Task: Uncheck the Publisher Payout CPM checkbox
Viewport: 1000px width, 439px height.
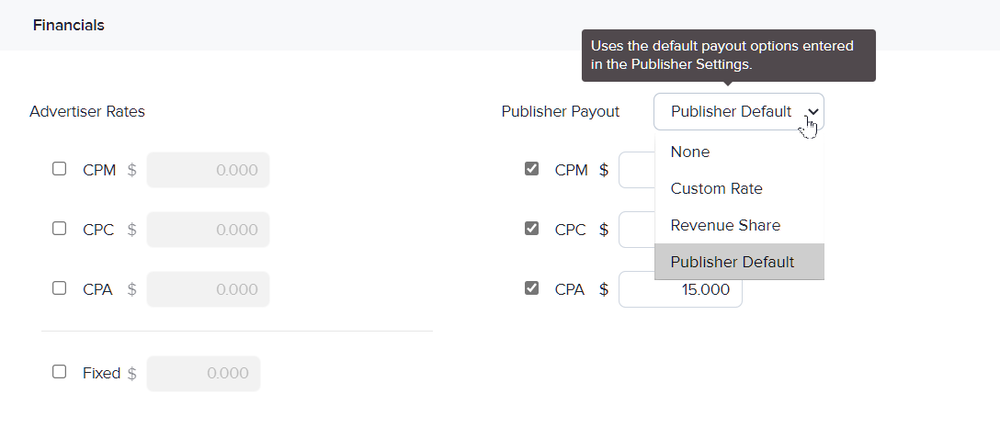Action: (x=531, y=169)
